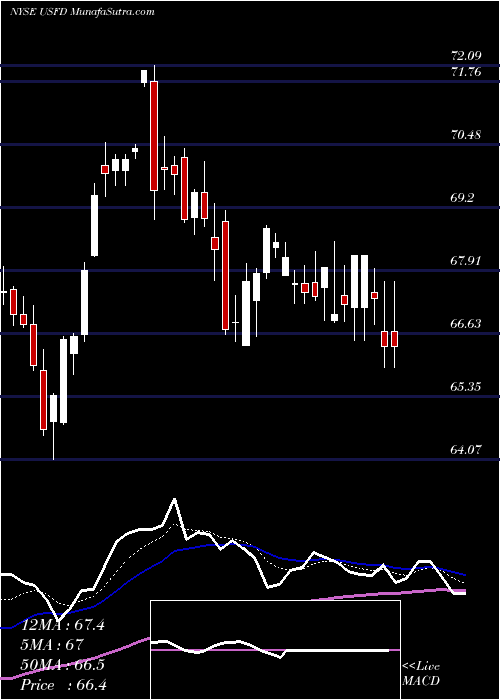The image size is (500, 700).
Task: Click the 65.35 price level label
Action: pos(466,386)
